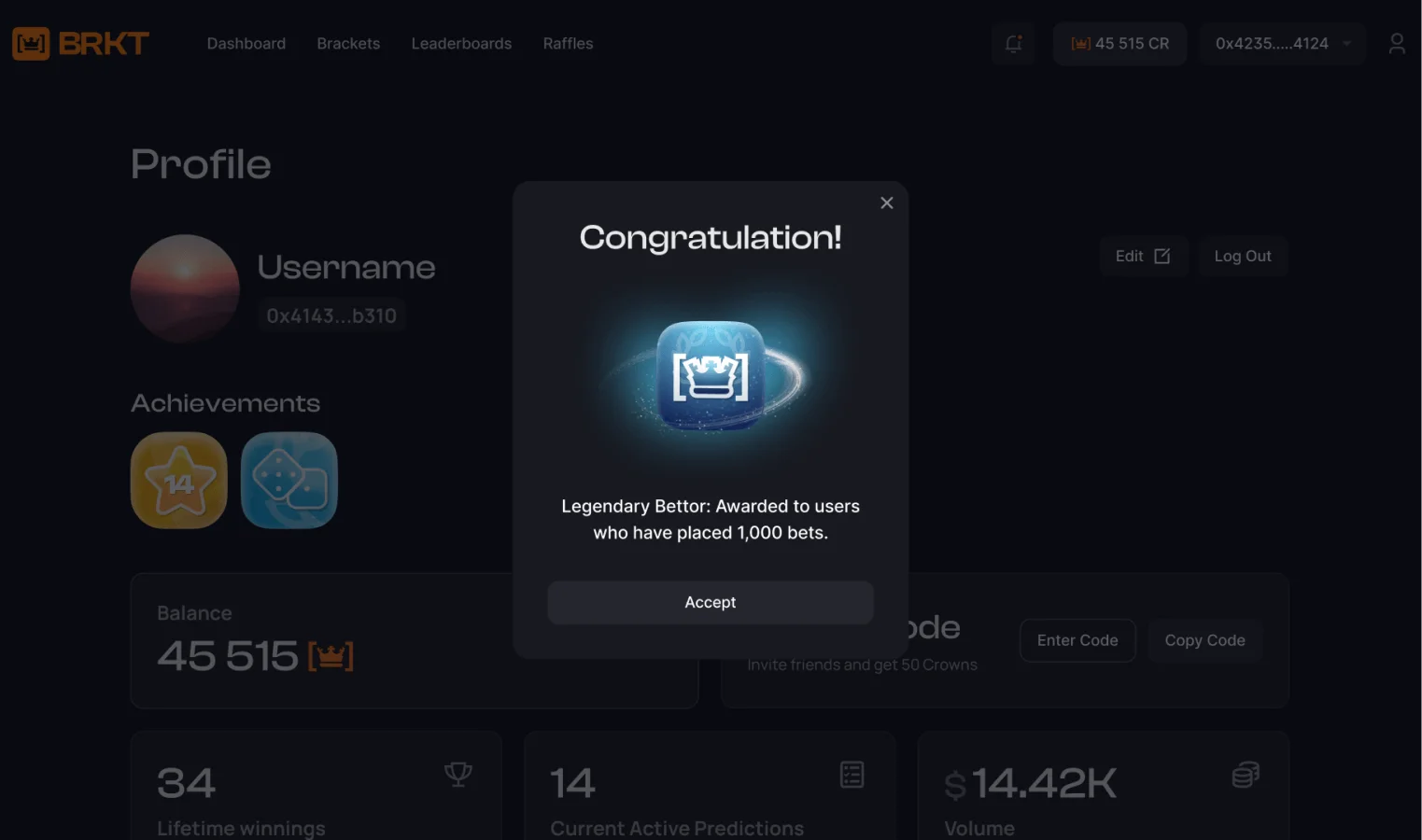Click the checklist icon on Active Predictions
The image size is (1422, 840).
tap(852, 774)
